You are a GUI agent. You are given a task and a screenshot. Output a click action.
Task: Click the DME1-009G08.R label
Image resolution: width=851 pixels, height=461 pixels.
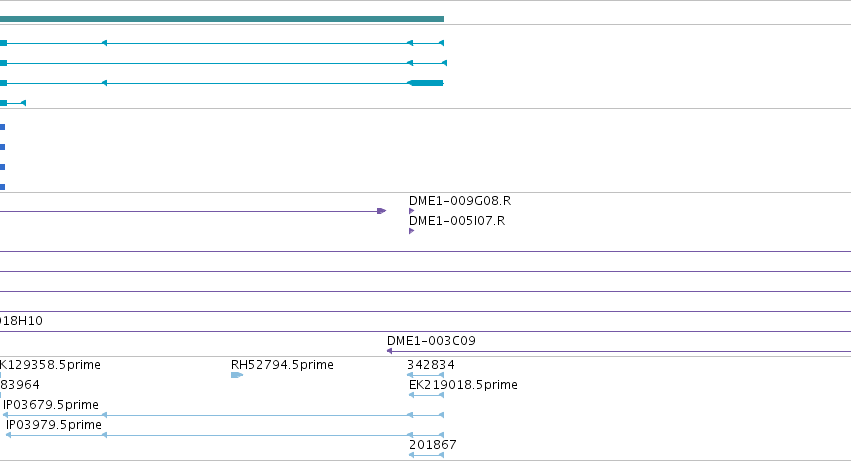(x=460, y=201)
